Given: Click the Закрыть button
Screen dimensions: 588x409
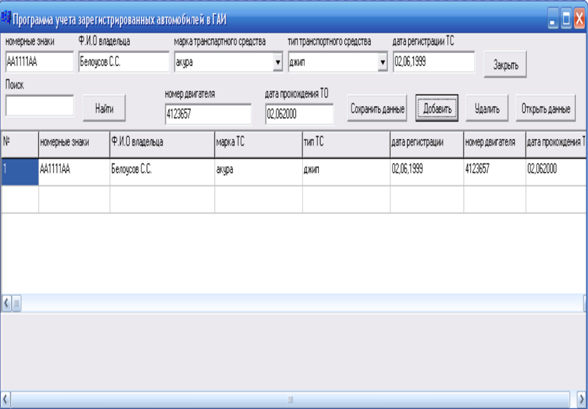Looking at the screenshot, I should [505, 64].
